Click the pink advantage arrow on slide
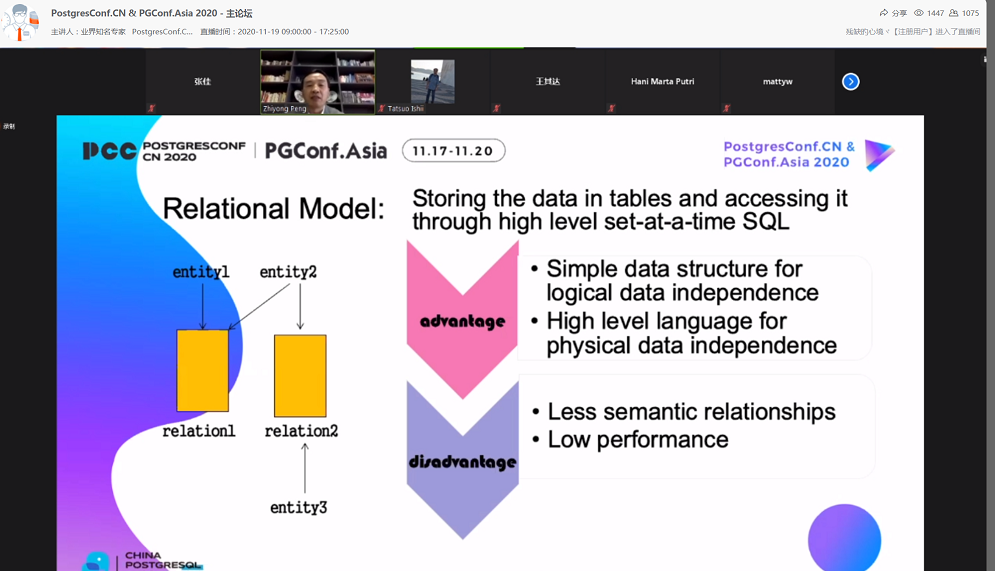Viewport: 995px width, 571px height. pos(462,320)
